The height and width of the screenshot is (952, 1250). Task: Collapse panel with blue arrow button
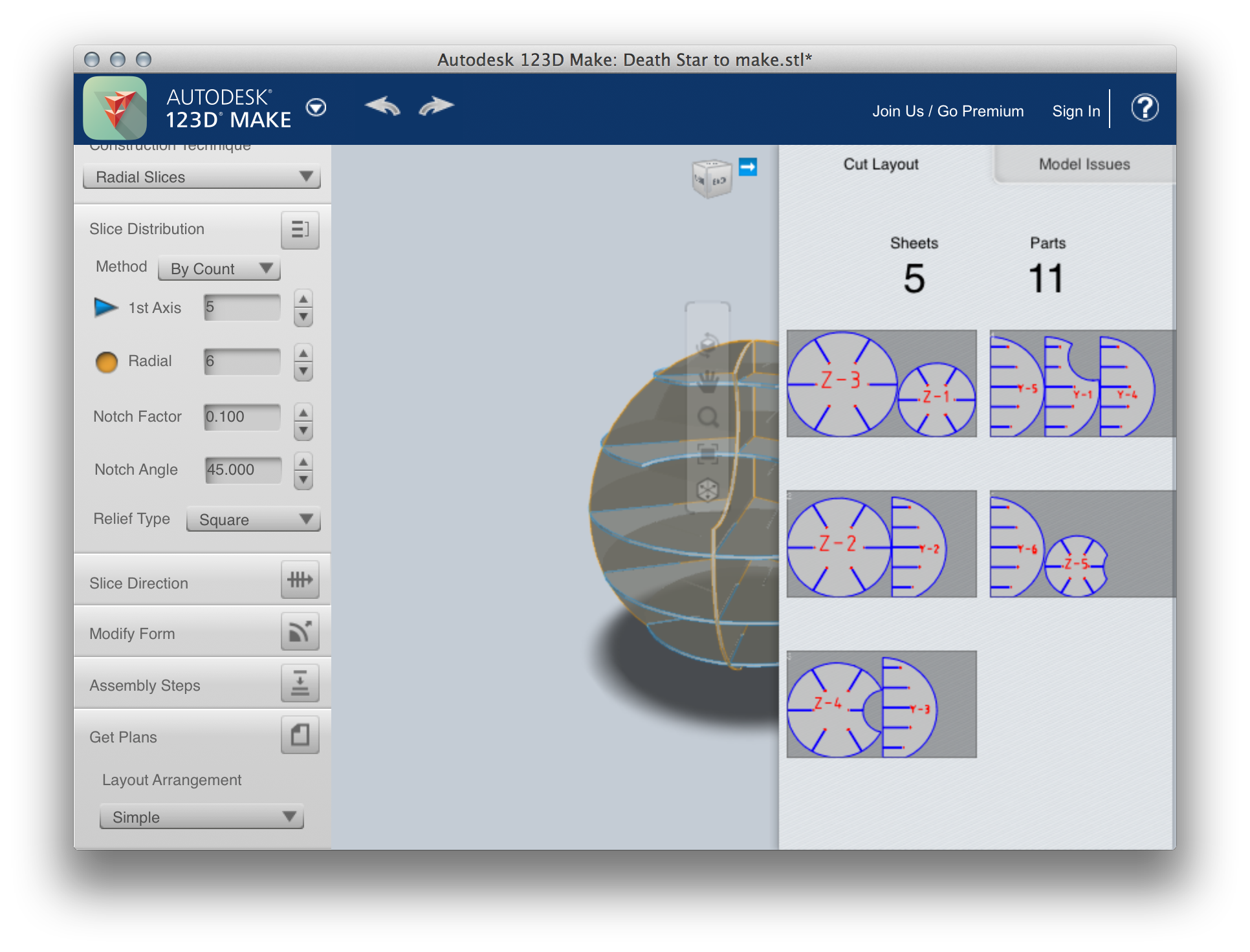(x=748, y=167)
